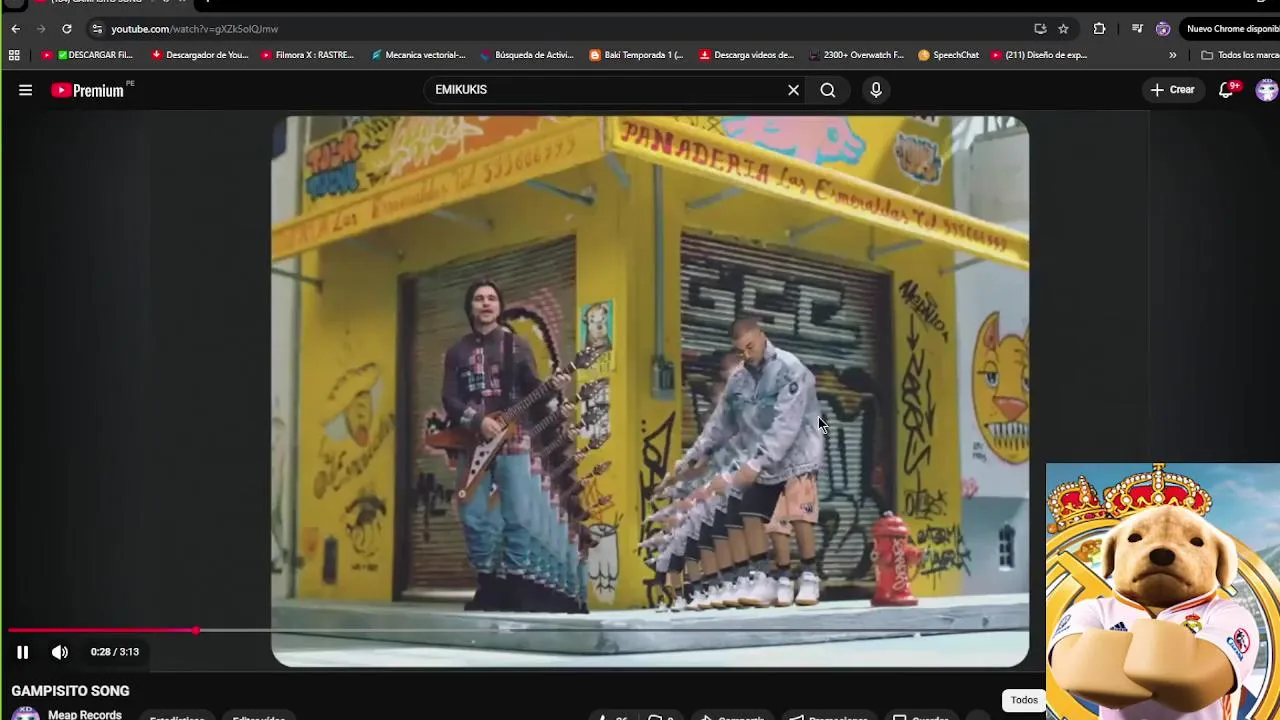Expand the hidden bookmarks chevron

pos(1172,55)
